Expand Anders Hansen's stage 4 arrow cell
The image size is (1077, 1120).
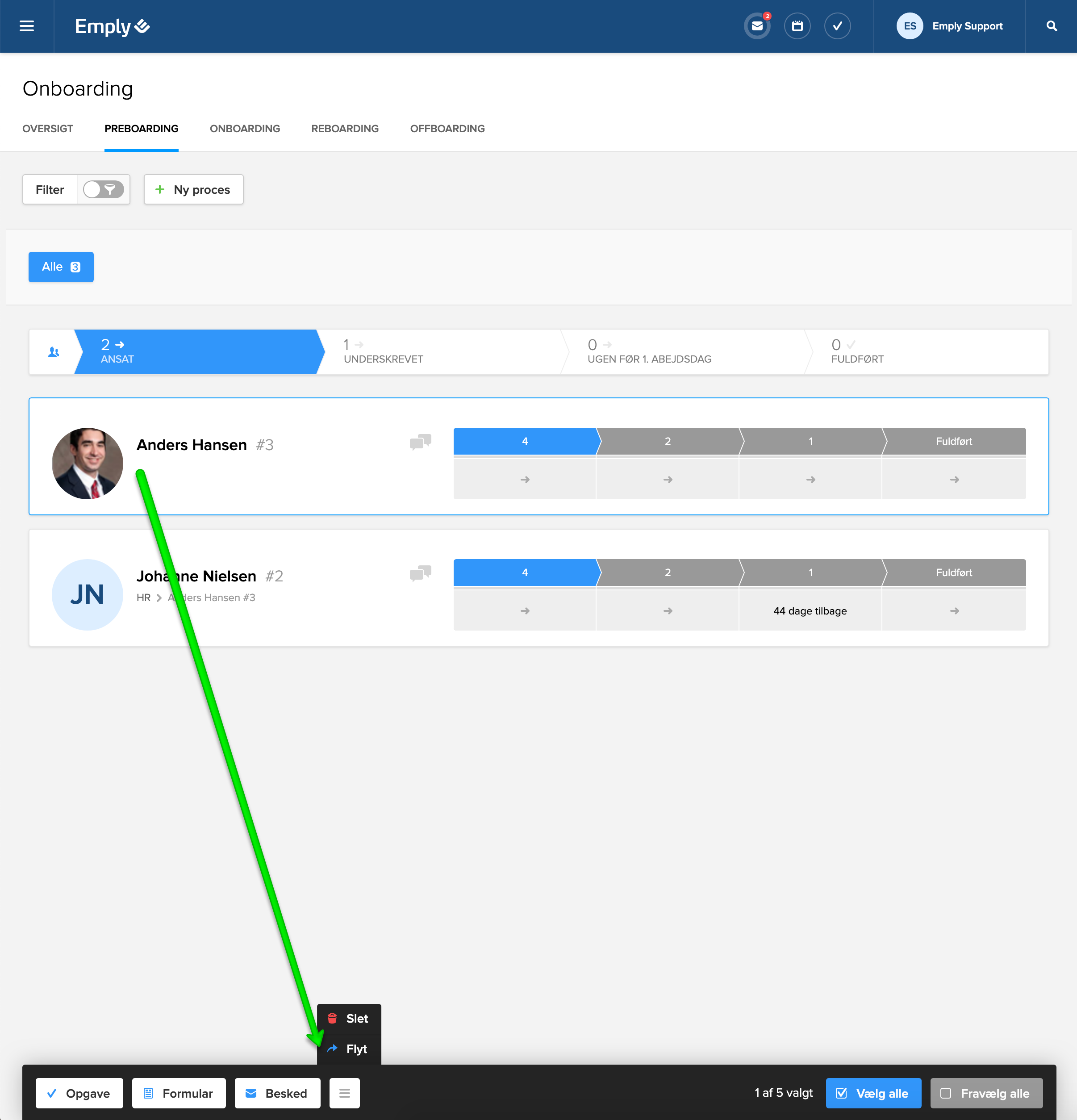coord(525,480)
